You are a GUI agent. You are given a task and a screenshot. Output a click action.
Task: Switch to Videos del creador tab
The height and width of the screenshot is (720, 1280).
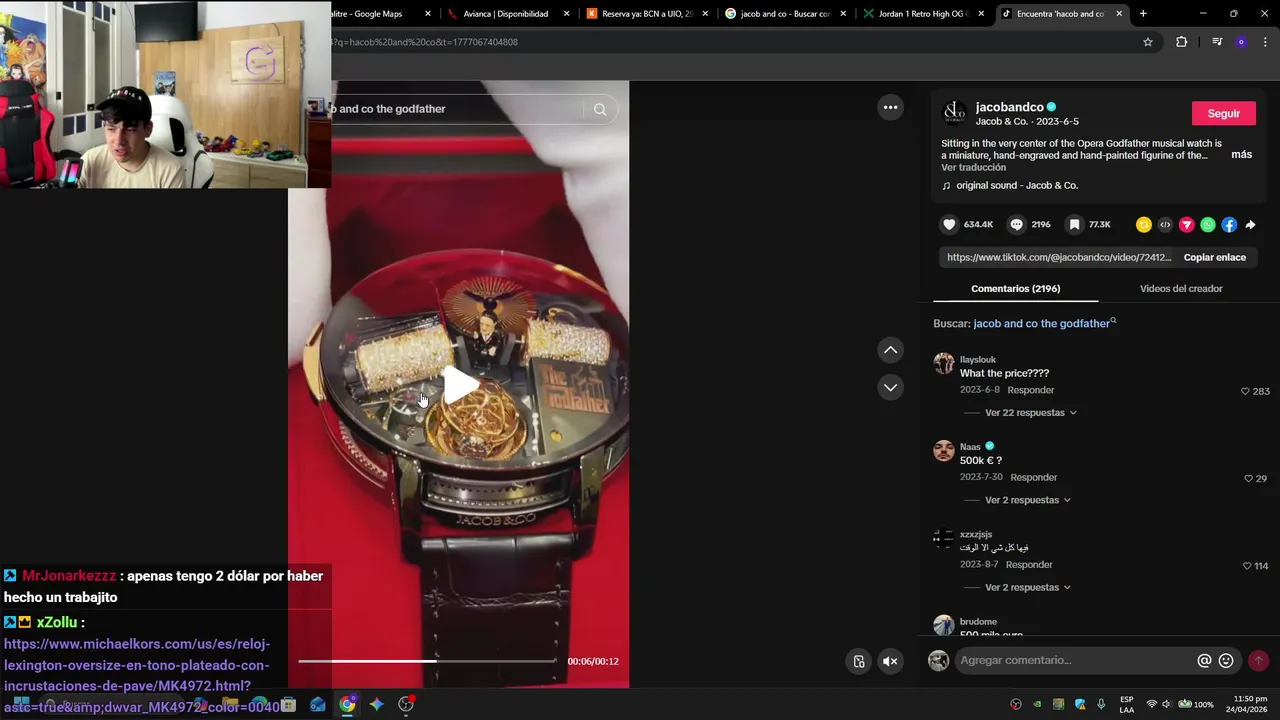pos(1181,288)
